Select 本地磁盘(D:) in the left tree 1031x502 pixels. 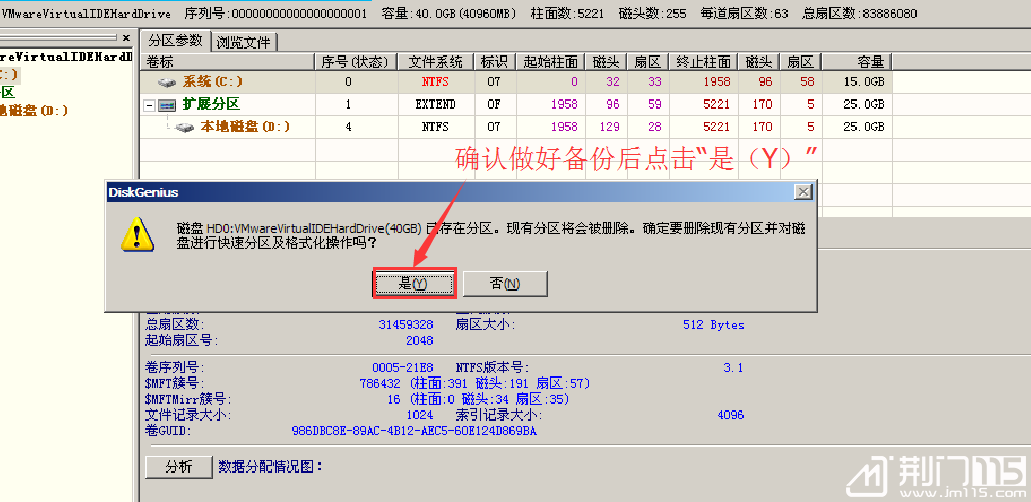[x=34, y=110]
